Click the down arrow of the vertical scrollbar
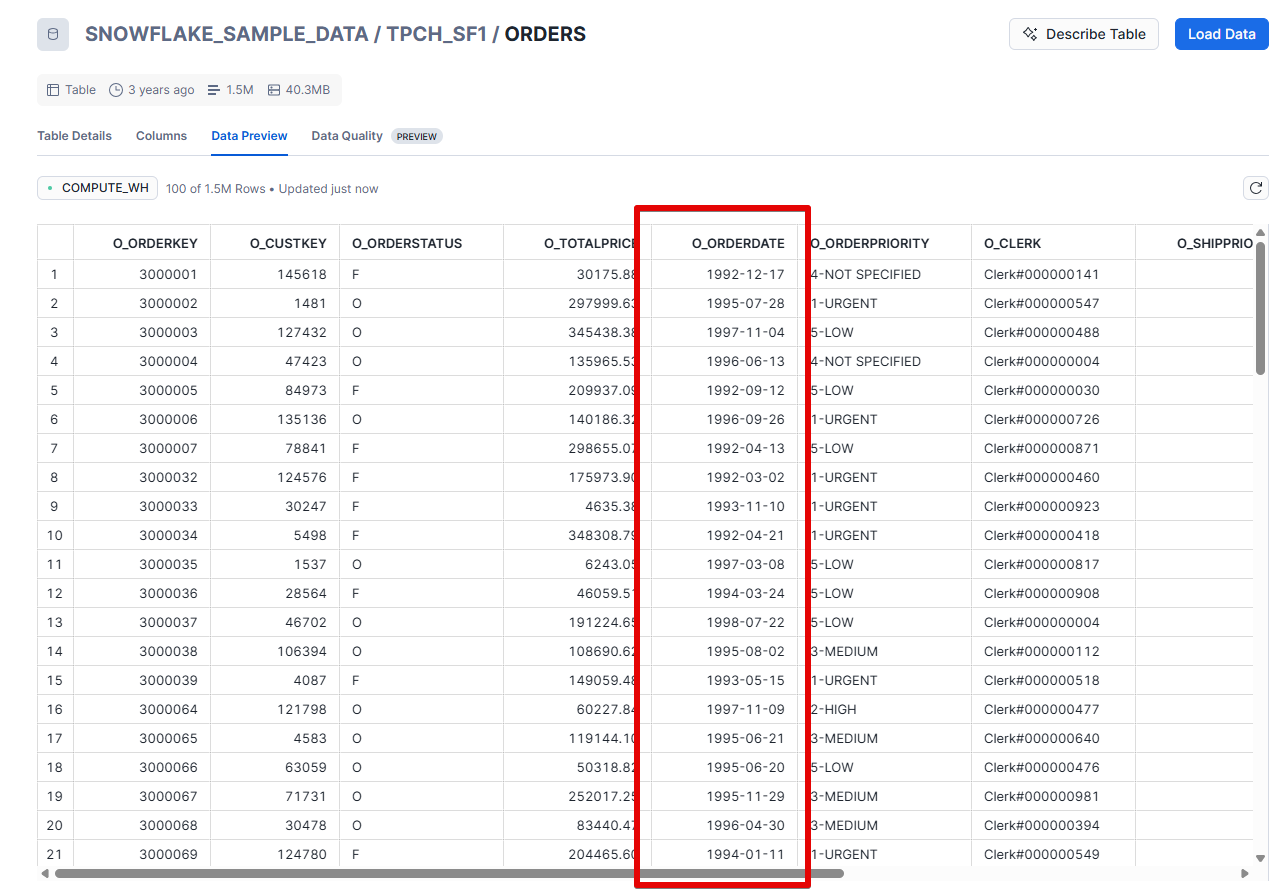The width and height of the screenshot is (1283, 892). point(1261,857)
